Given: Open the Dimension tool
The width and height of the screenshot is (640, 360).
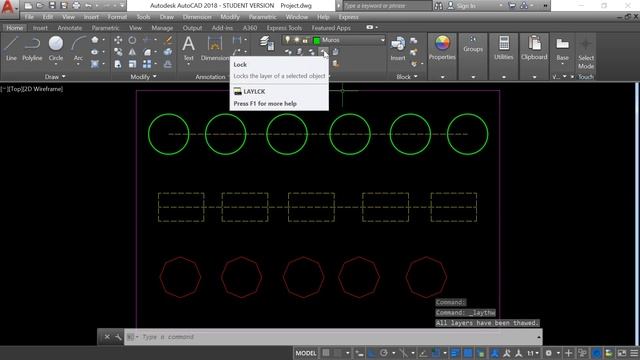Looking at the screenshot, I should point(215,48).
